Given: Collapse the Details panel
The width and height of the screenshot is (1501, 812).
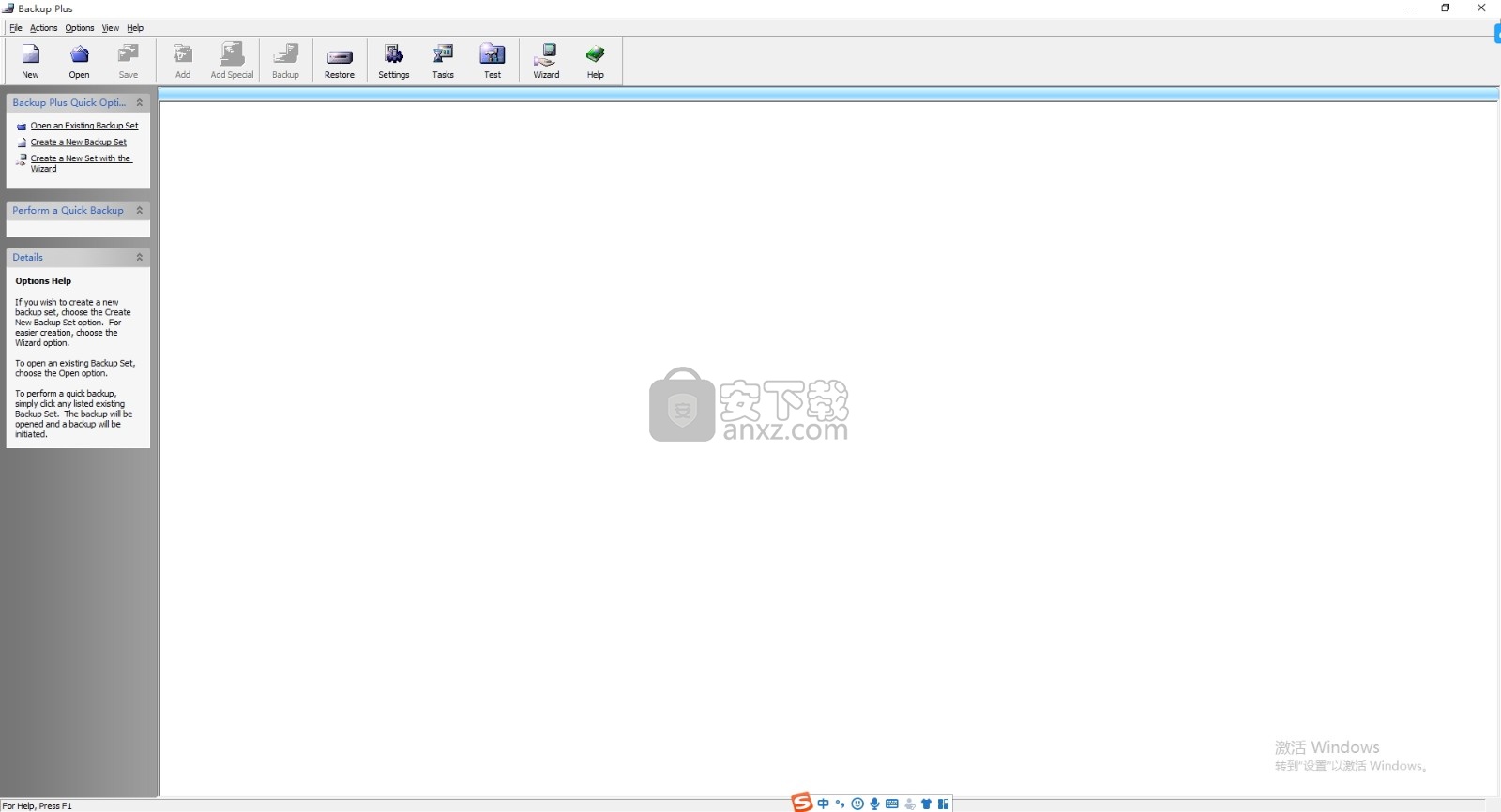Looking at the screenshot, I should (x=140, y=258).
